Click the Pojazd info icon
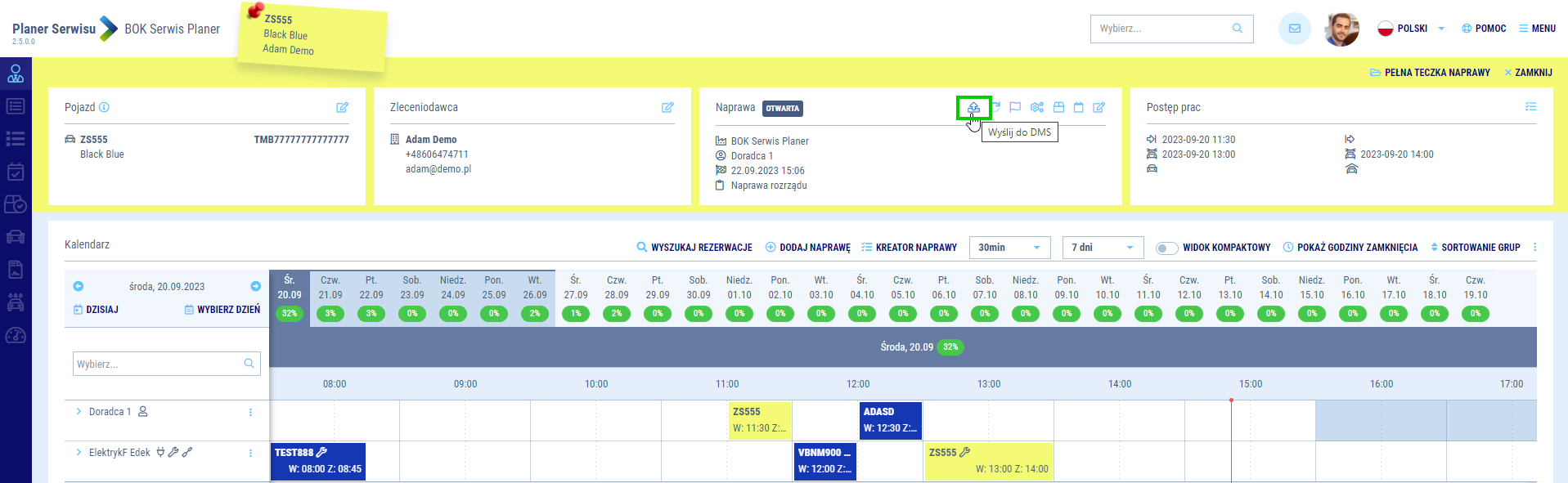The image size is (1568, 483). [x=104, y=108]
